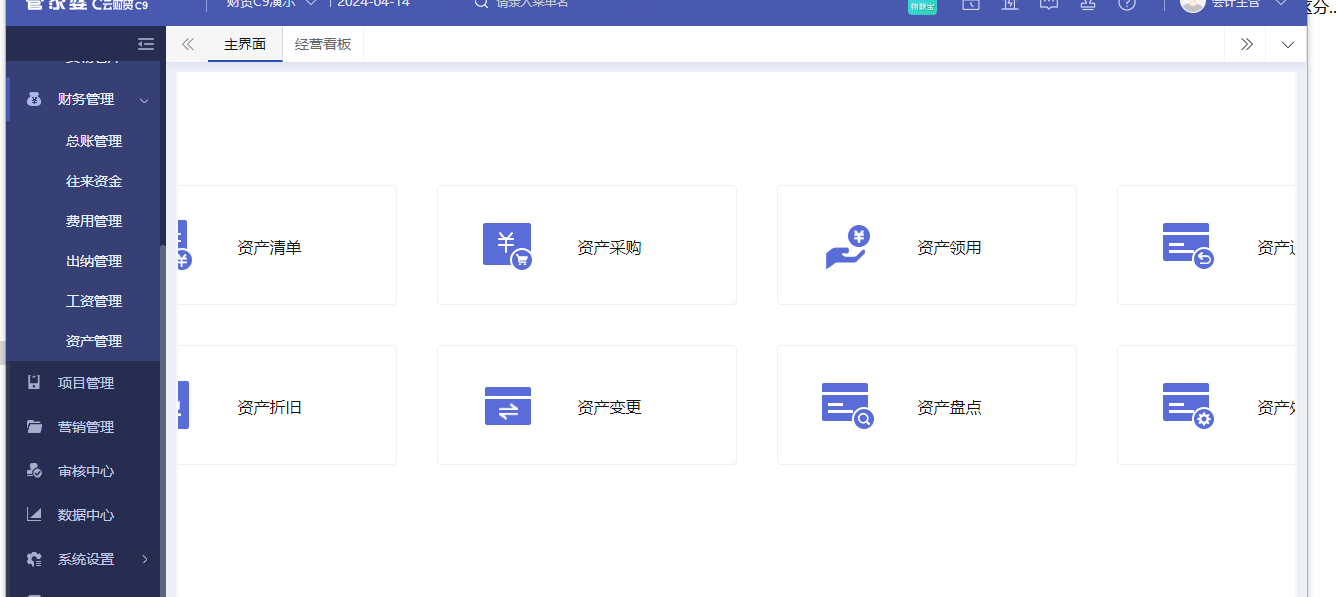The height and width of the screenshot is (597, 1336).
Task: Open 总账管理 in the sidebar
Action: click(94, 141)
